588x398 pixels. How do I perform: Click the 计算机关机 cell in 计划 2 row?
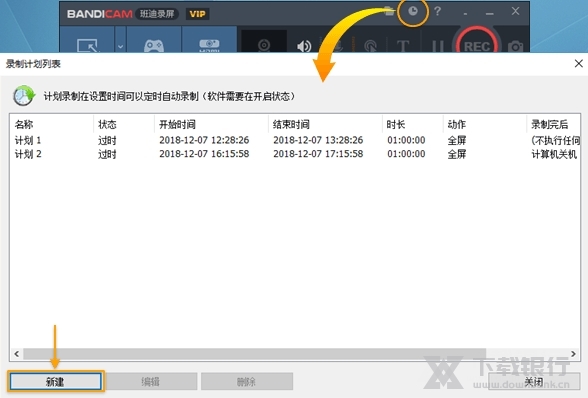554,154
